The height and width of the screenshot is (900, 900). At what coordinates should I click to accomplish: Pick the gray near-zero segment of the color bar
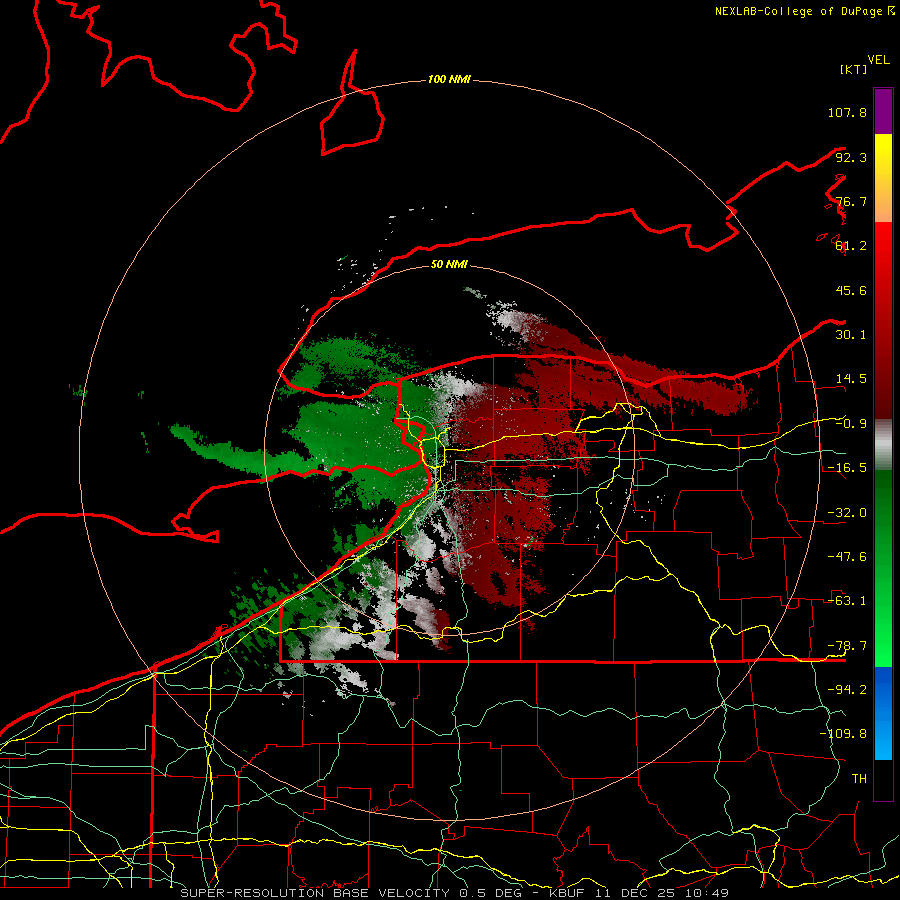(x=883, y=445)
